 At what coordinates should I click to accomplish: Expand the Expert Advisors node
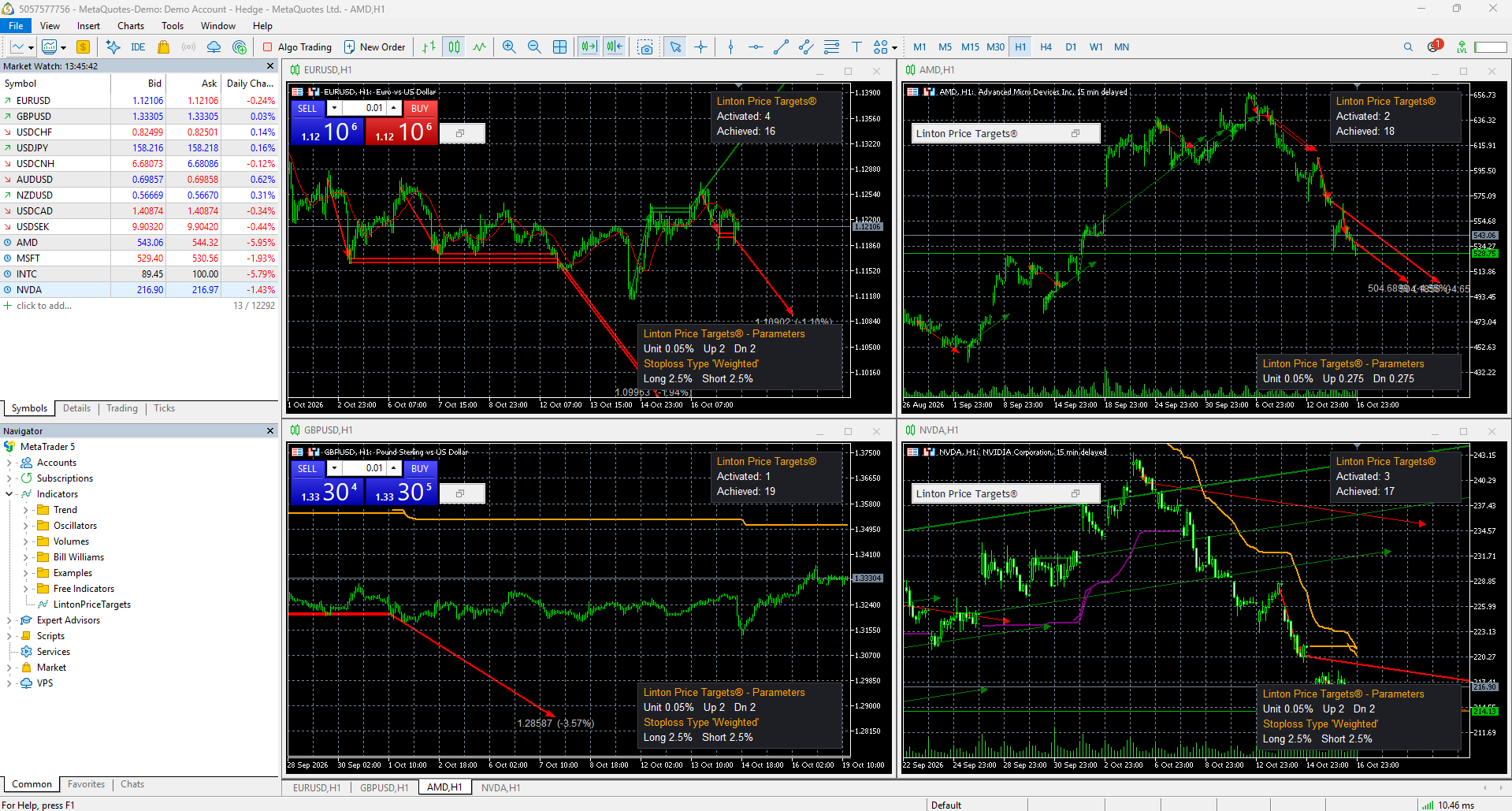(x=9, y=620)
